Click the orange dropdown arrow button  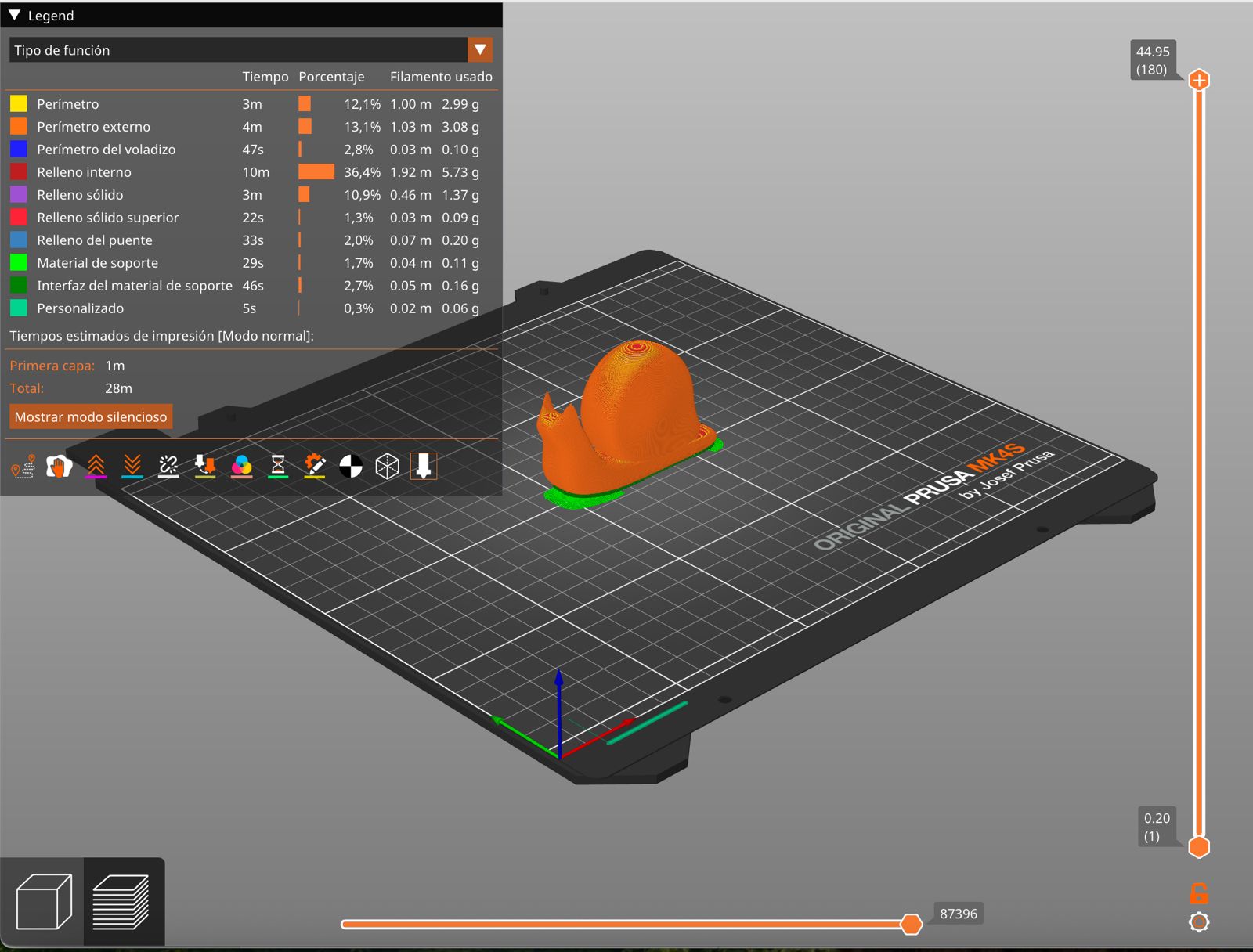pyautogui.click(x=480, y=50)
